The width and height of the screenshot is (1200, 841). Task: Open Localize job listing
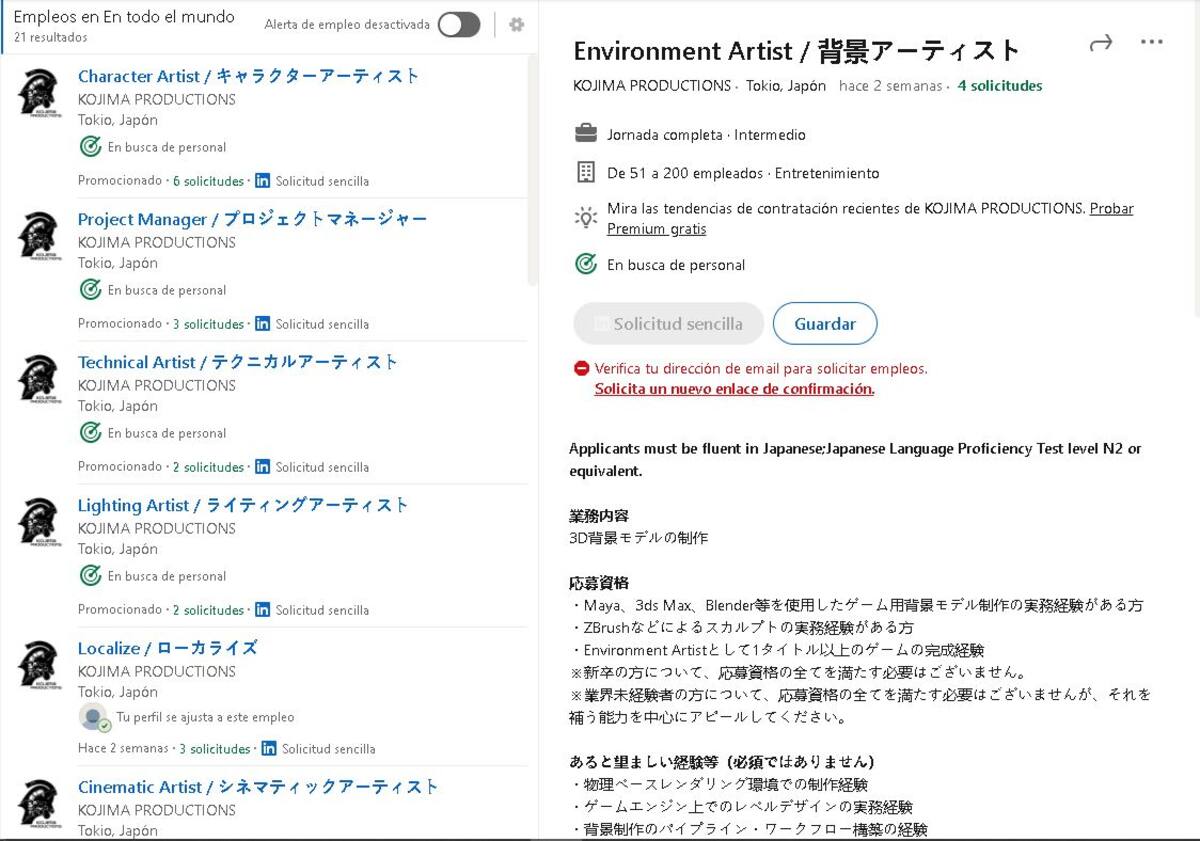coord(168,648)
